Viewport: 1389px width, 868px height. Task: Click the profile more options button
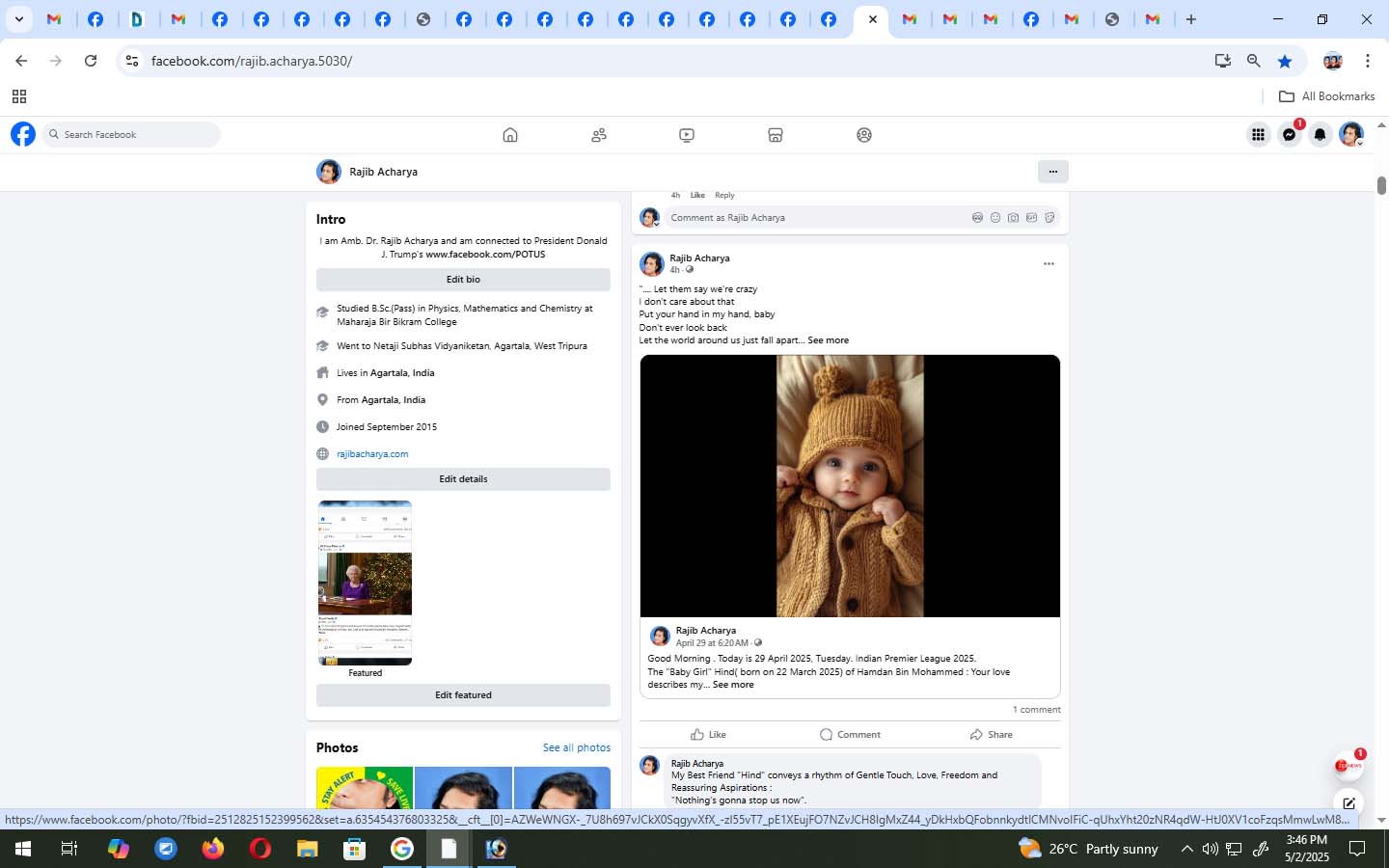pos(1053,172)
